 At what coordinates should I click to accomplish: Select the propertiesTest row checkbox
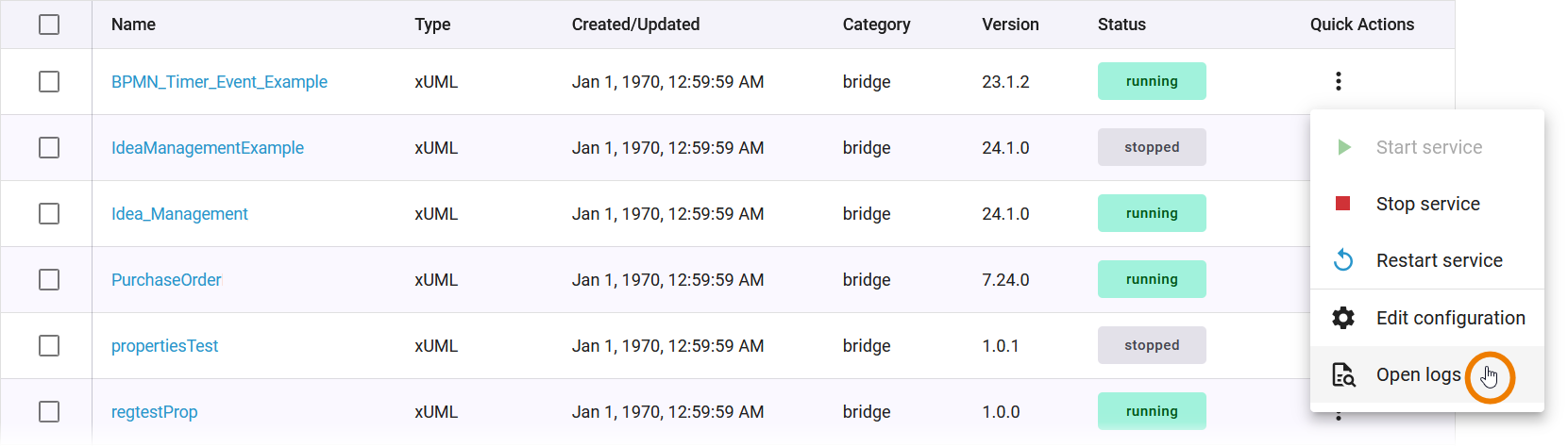pyautogui.click(x=49, y=346)
